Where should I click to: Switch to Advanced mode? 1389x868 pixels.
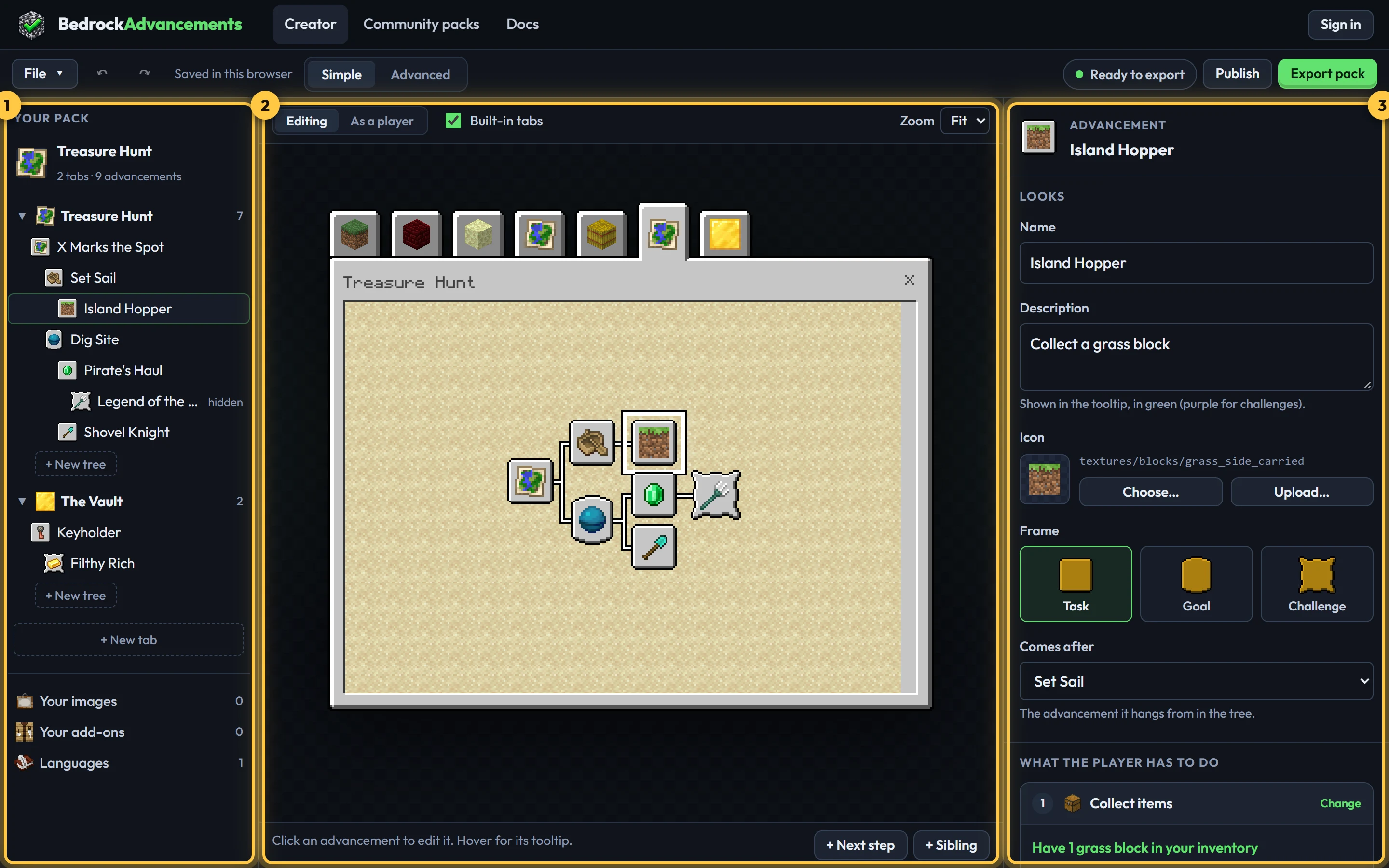click(420, 75)
